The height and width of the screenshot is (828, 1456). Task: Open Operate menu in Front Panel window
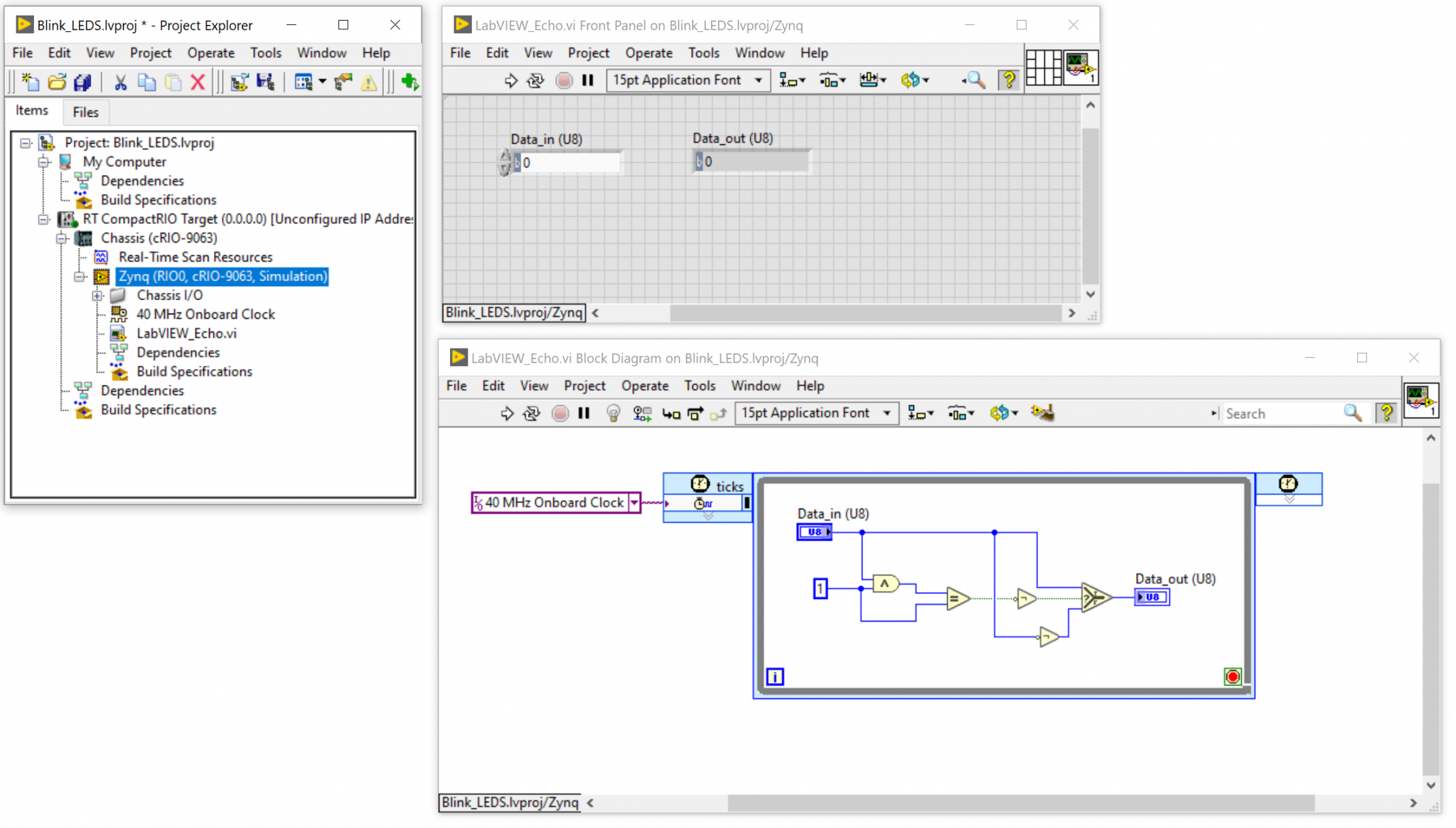[648, 53]
